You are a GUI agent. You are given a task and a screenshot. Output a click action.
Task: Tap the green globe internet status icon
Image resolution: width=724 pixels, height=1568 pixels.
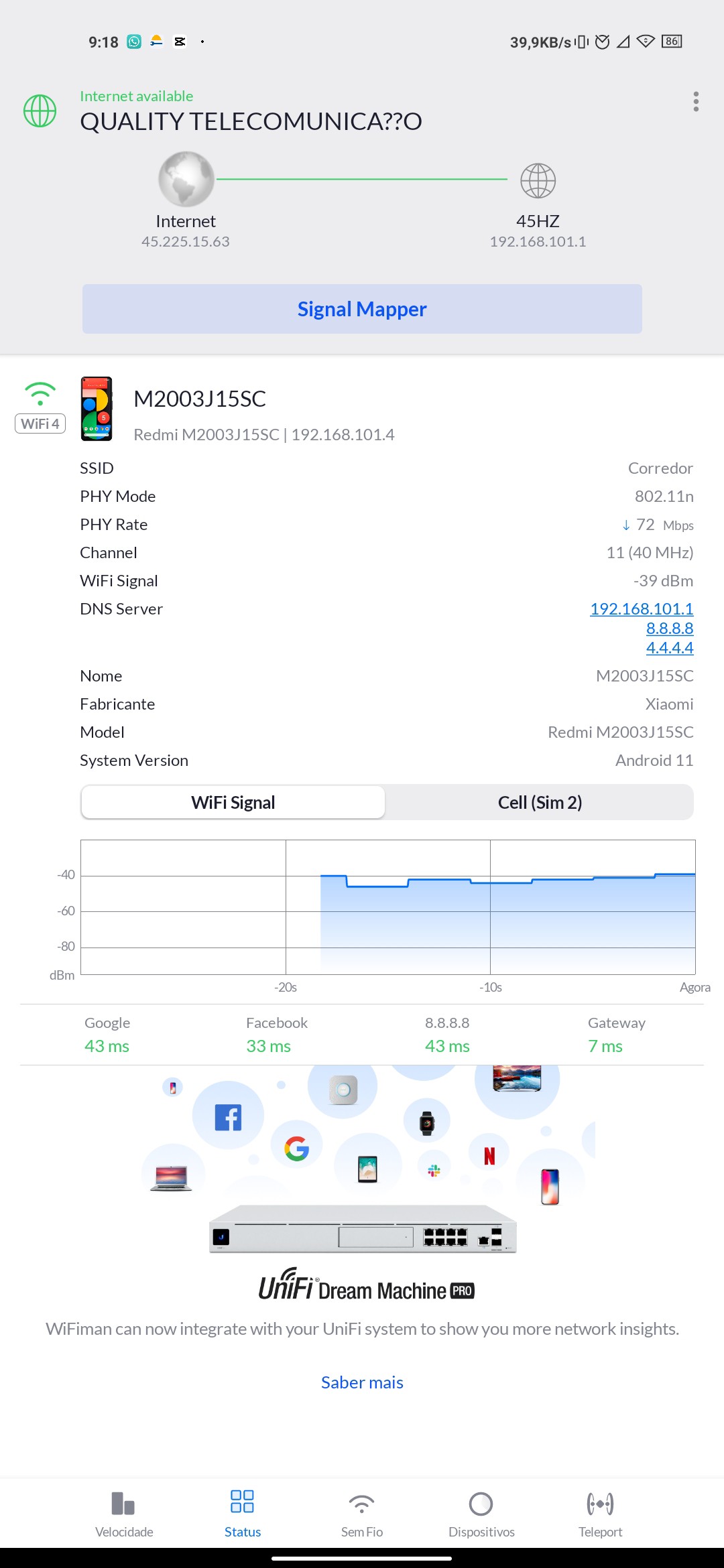pos(40,111)
